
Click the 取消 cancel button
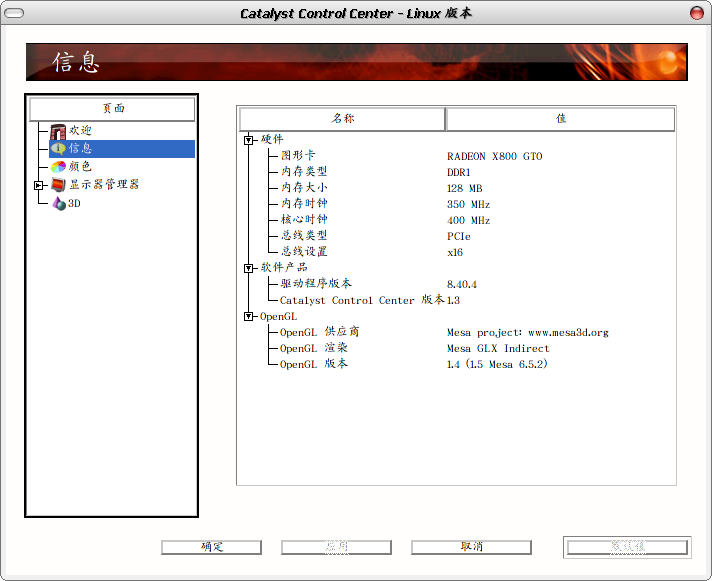[x=471, y=547]
